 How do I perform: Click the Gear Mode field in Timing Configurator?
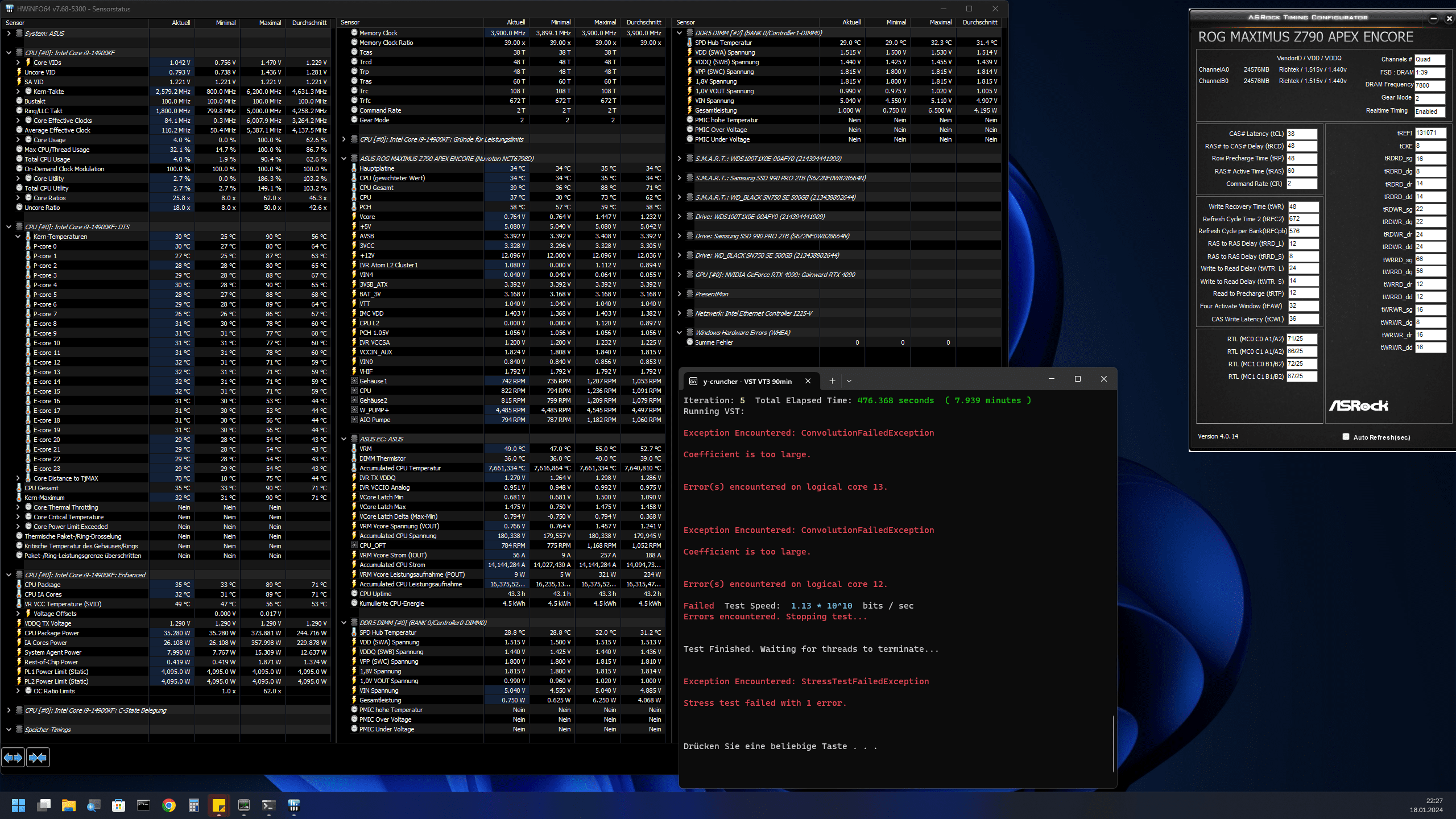(1430, 98)
